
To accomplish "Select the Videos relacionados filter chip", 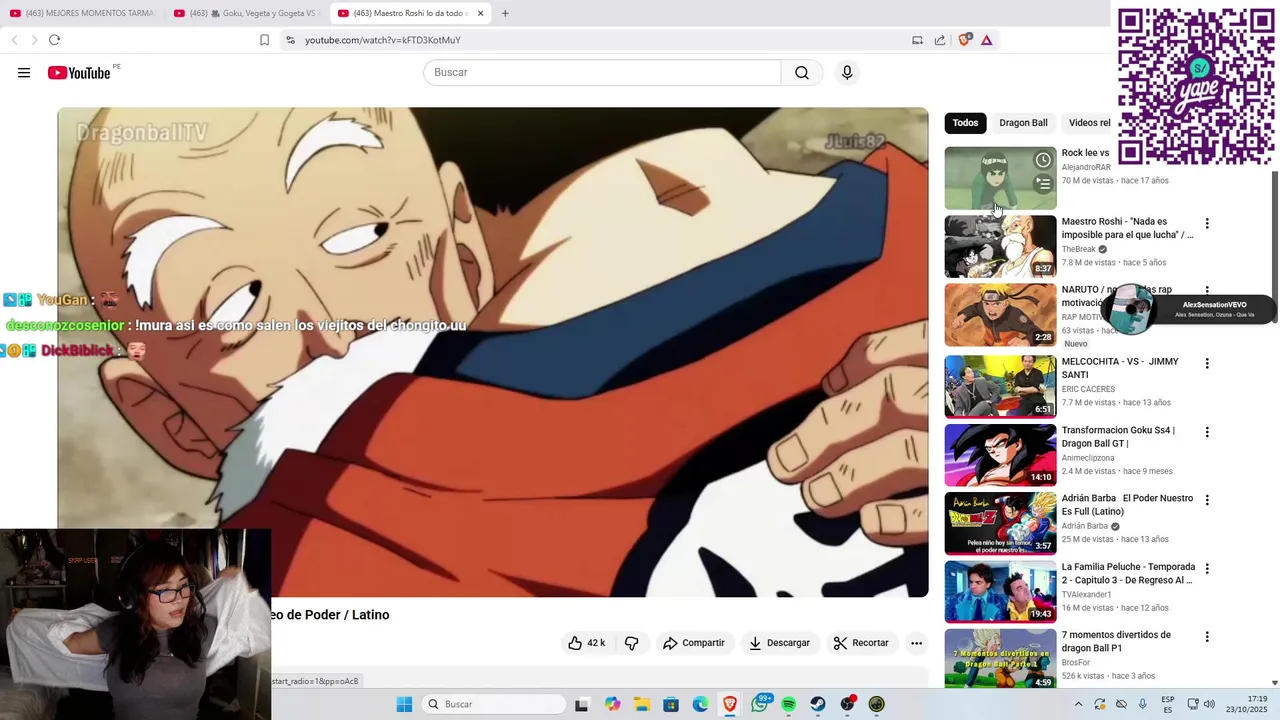I will point(1088,123).
